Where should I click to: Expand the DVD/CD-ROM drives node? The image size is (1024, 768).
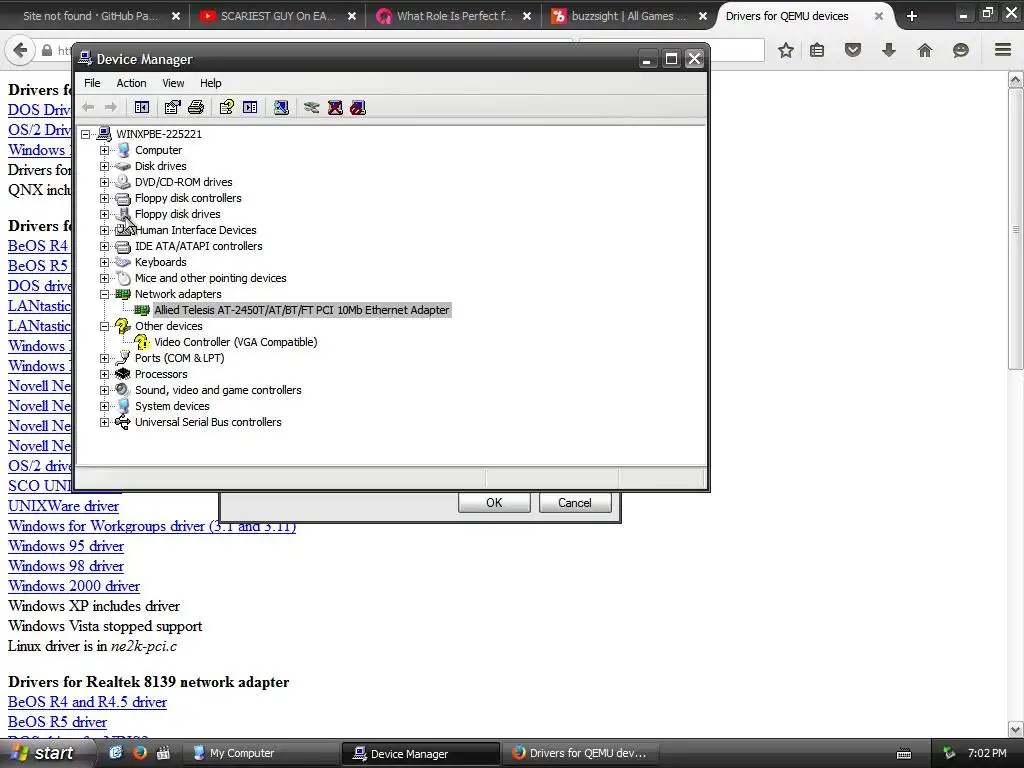(x=104, y=182)
